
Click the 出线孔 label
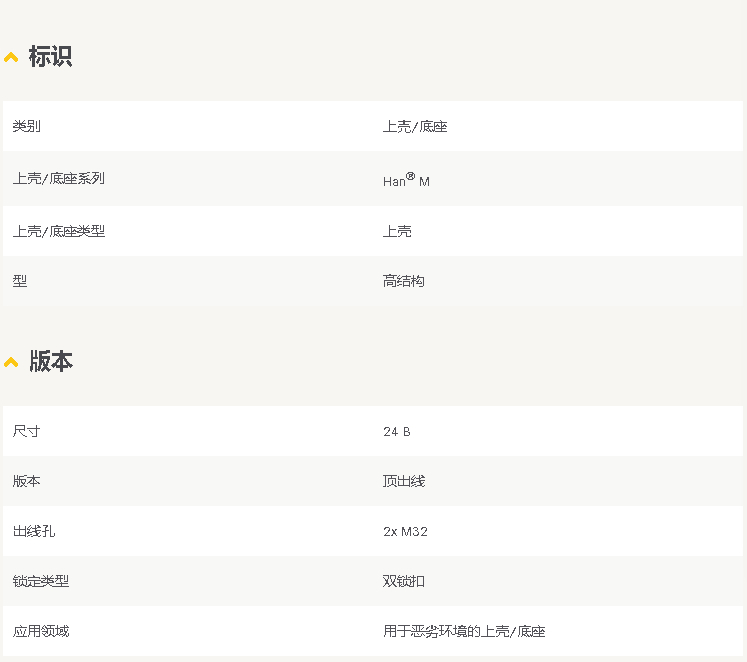pyautogui.click(x=34, y=531)
